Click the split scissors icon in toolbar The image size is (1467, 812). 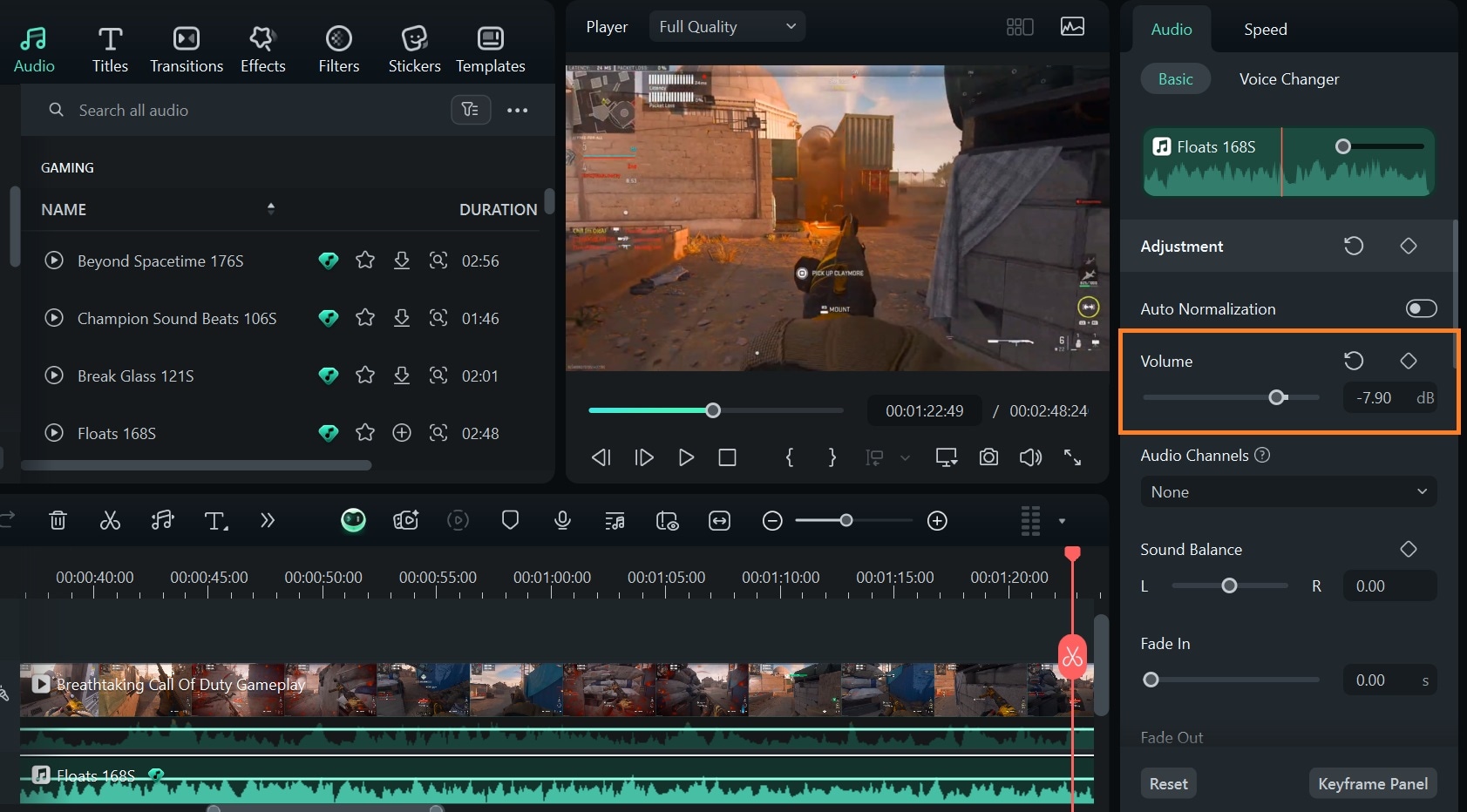point(110,521)
